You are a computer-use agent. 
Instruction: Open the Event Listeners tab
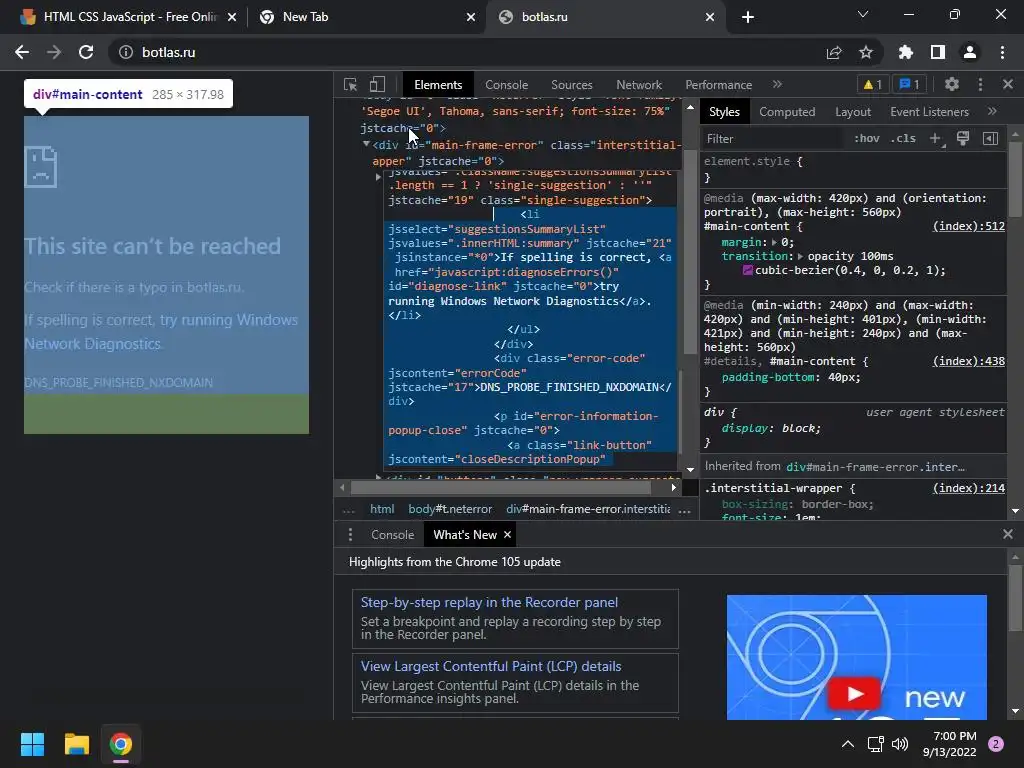point(929,112)
